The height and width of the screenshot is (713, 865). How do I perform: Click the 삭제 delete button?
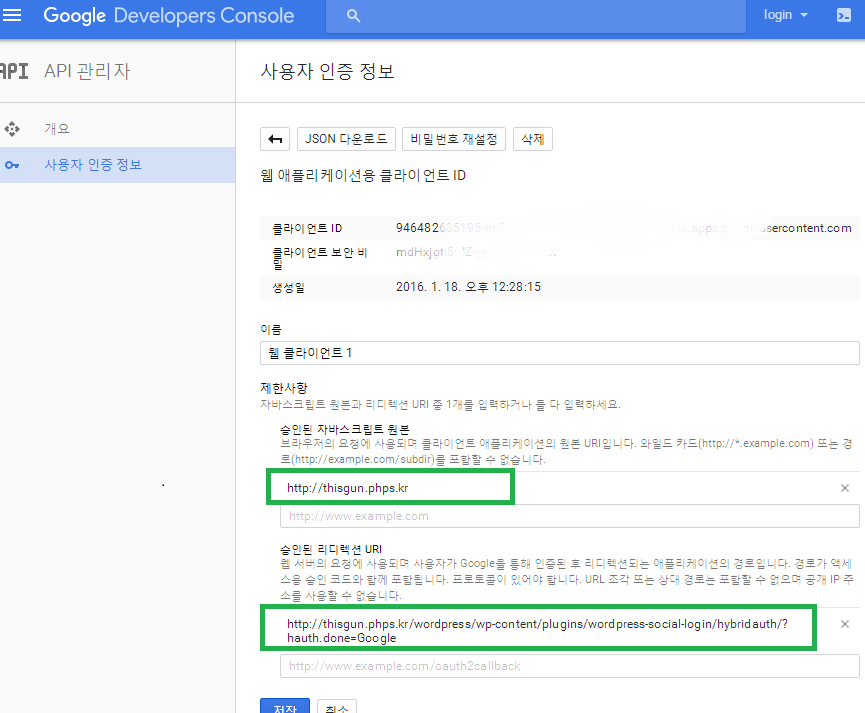pyautogui.click(x=532, y=139)
